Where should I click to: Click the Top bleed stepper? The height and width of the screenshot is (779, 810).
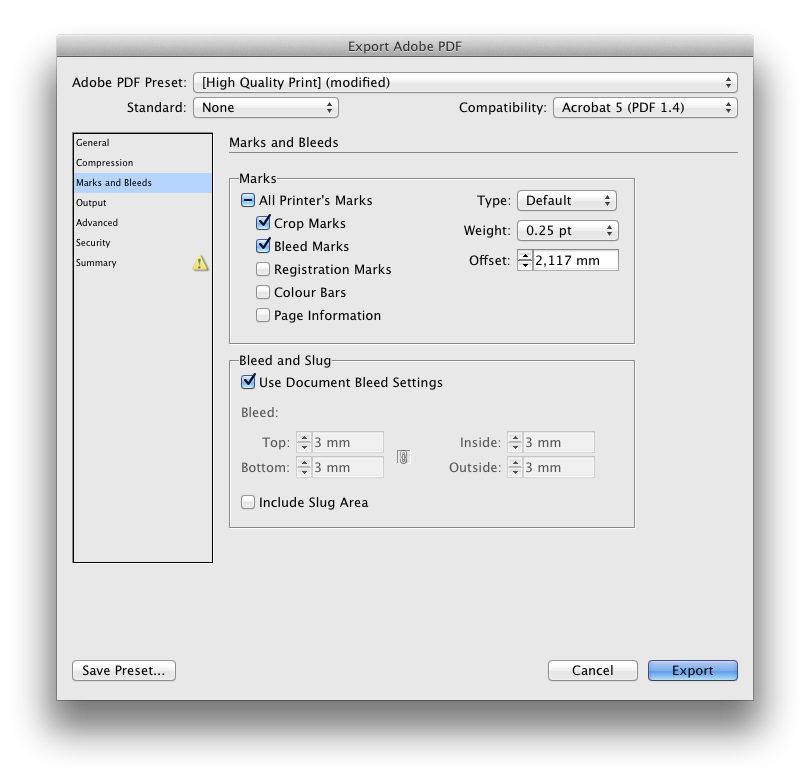tap(304, 442)
